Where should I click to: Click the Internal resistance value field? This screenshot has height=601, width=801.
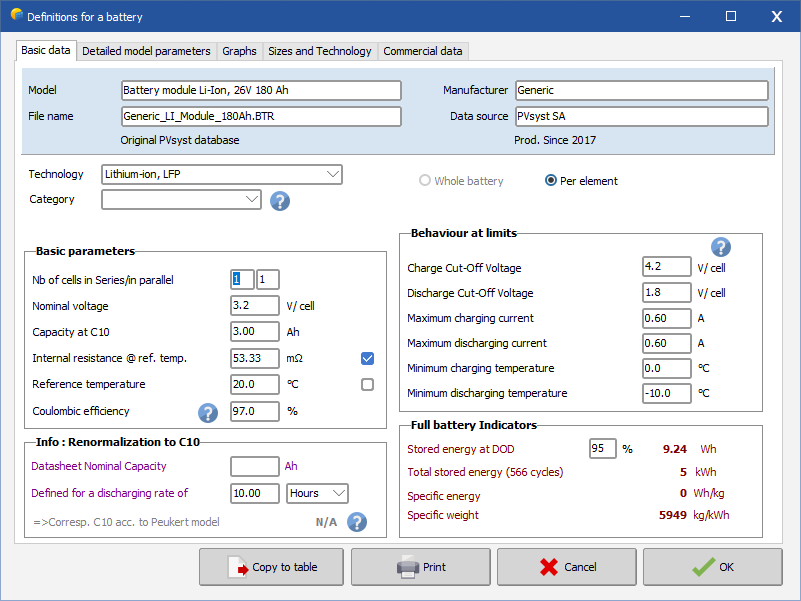pyautogui.click(x=255, y=358)
